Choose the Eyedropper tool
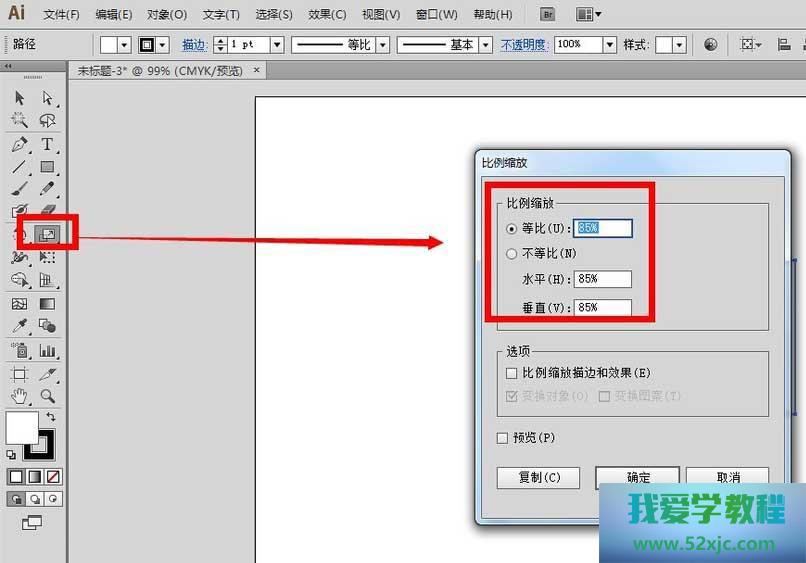 pos(19,326)
